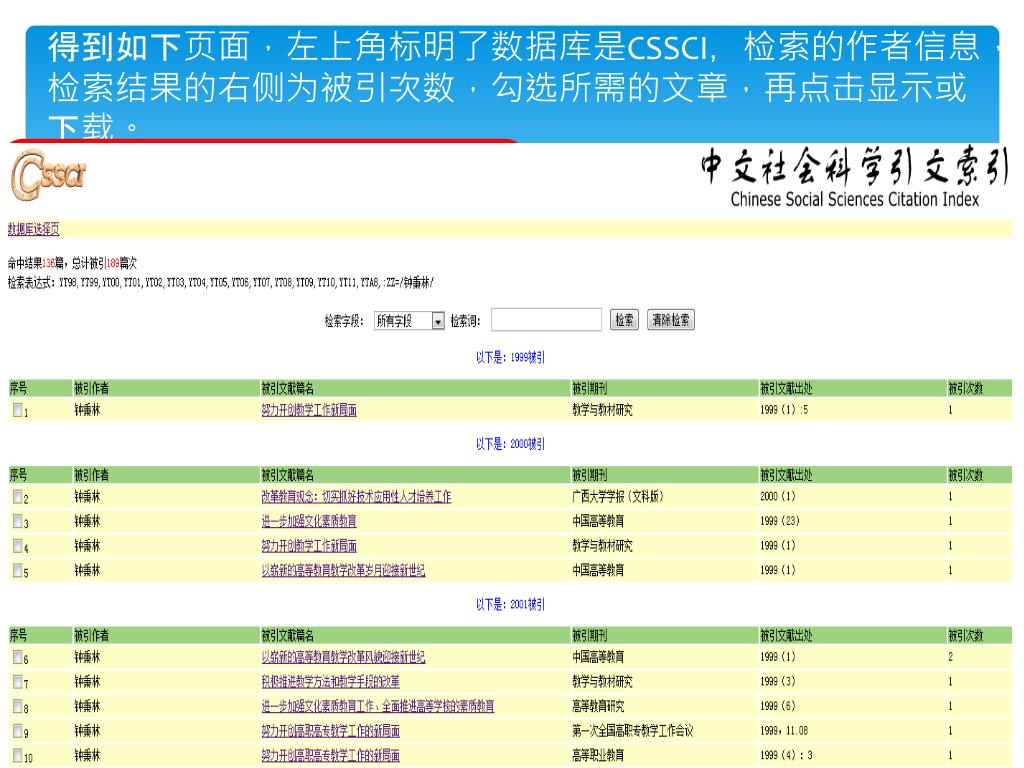Check the checkbox for row 6
1024x768 pixels.
pos(18,657)
